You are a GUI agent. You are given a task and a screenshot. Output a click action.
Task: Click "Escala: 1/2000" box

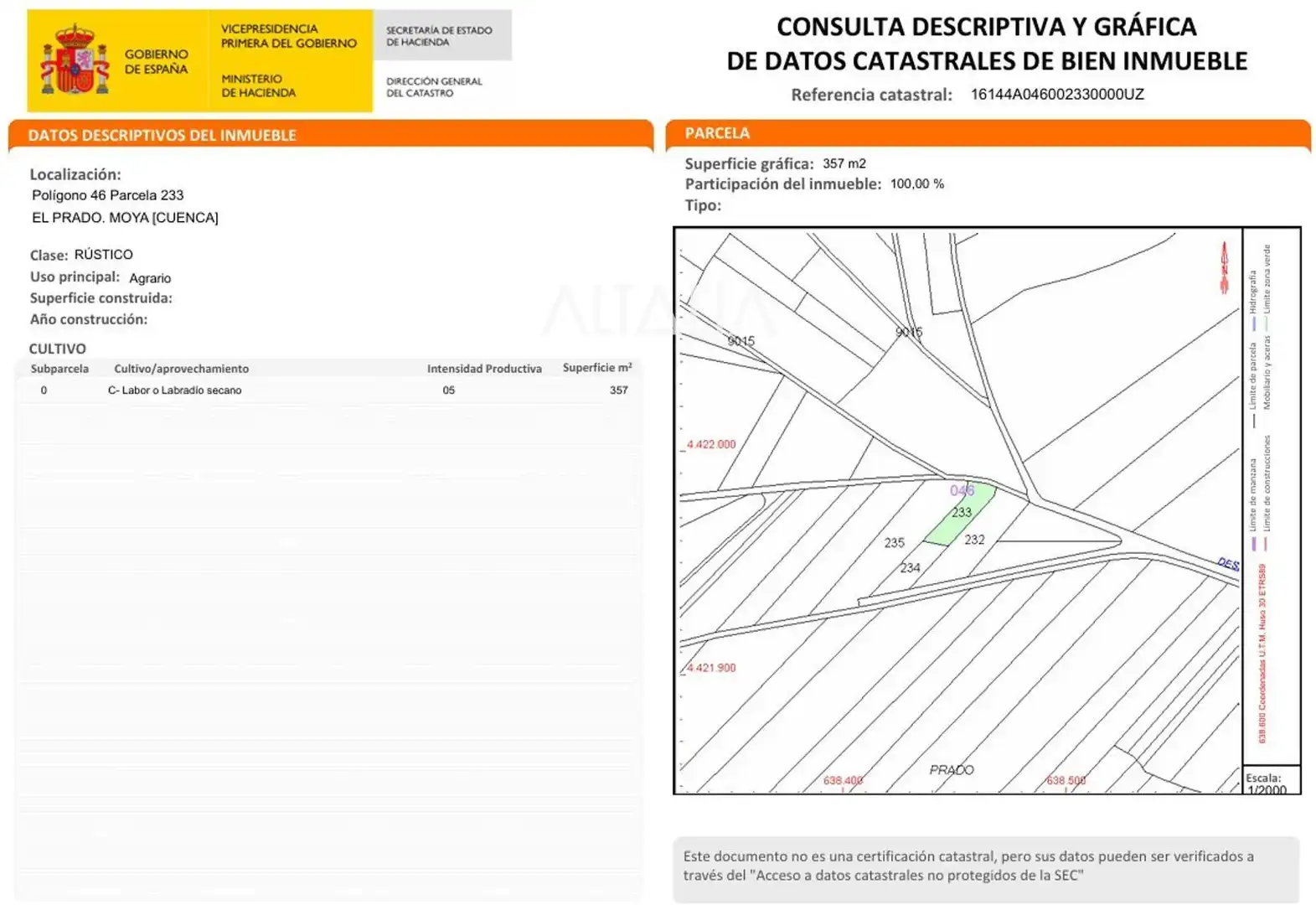pos(1272,780)
